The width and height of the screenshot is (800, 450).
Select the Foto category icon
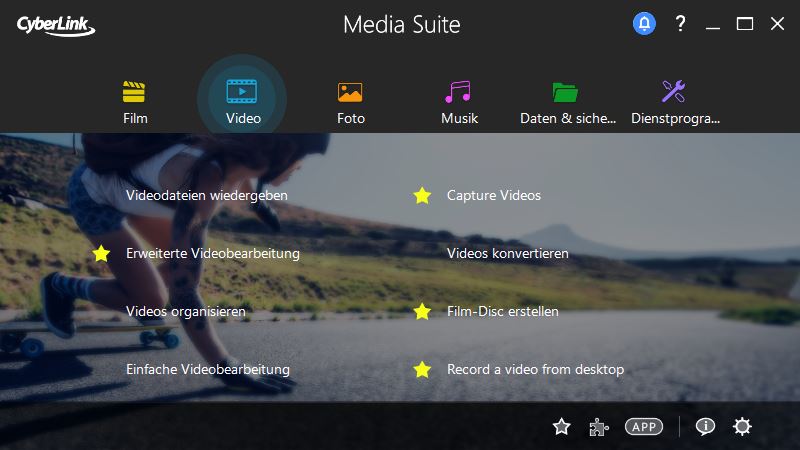tap(350, 93)
